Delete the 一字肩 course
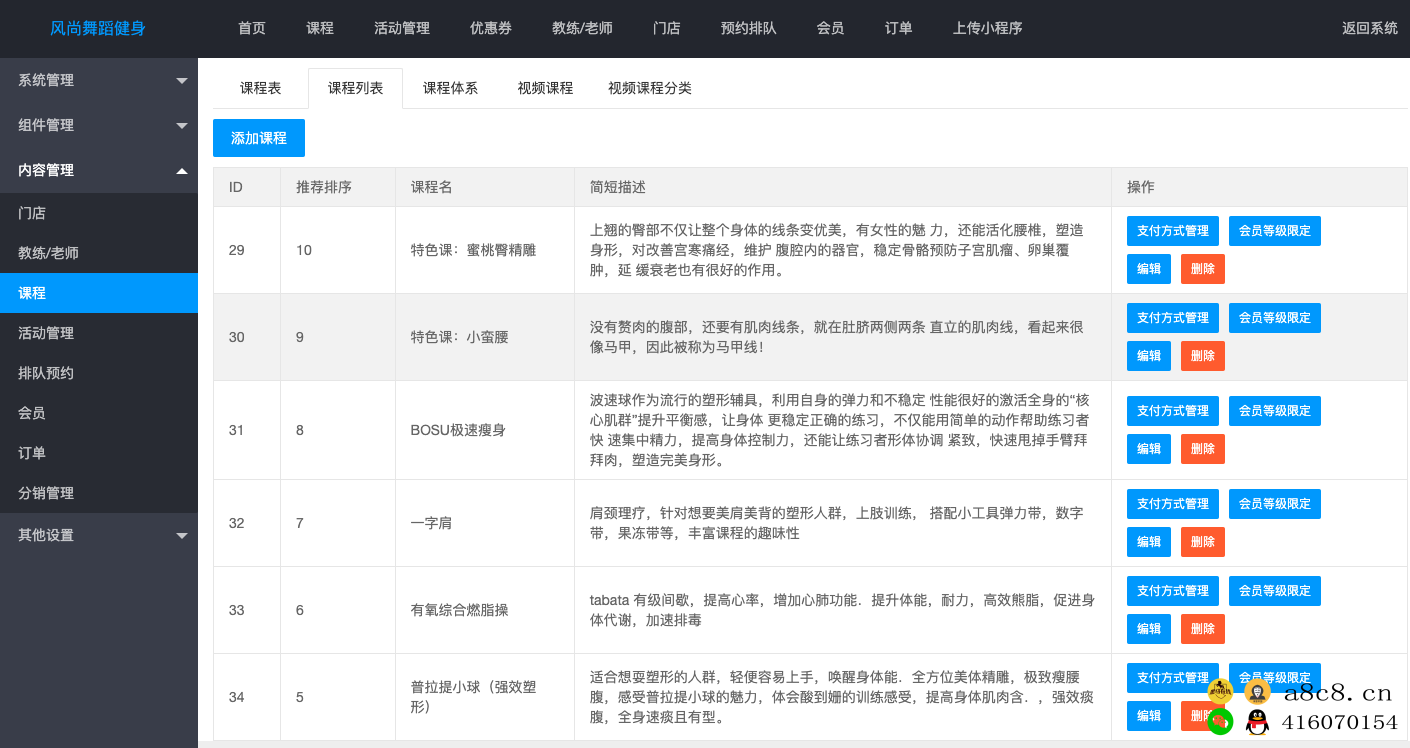1410x748 pixels. [x=1203, y=542]
